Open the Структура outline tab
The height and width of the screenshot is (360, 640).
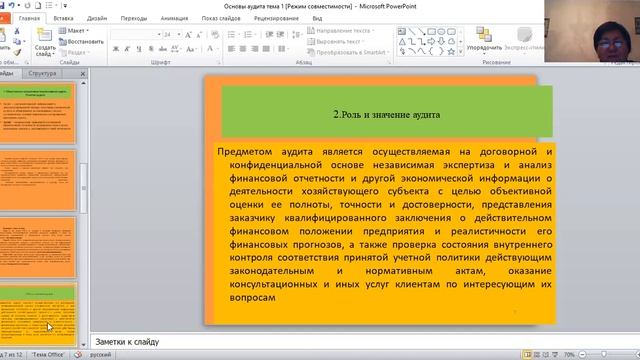tap(42, 73)
